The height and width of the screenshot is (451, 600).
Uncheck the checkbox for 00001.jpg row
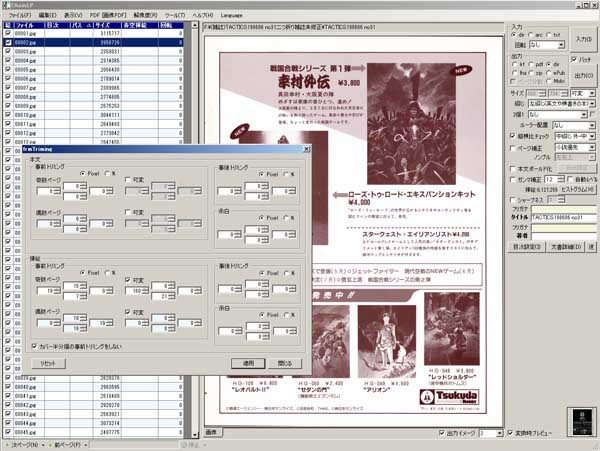[8, 33]
